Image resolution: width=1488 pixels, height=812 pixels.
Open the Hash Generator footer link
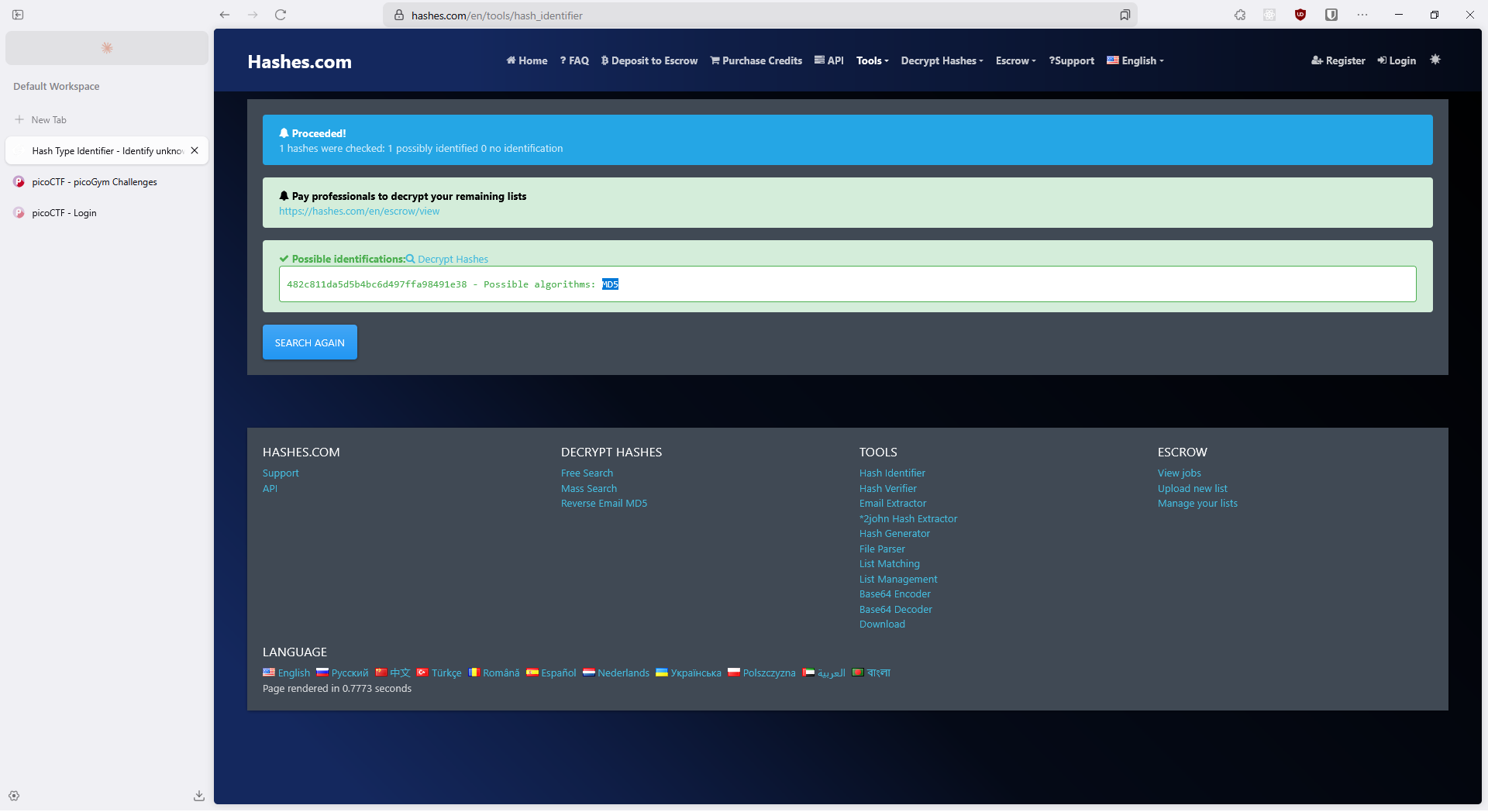pos(894,534)
